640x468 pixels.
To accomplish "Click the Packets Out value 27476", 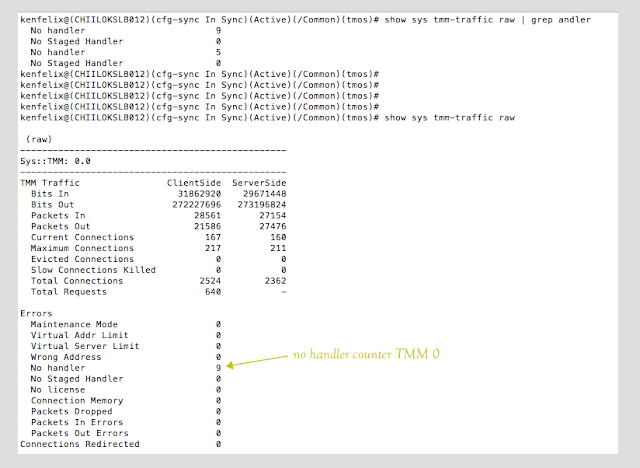I will 273,226.
